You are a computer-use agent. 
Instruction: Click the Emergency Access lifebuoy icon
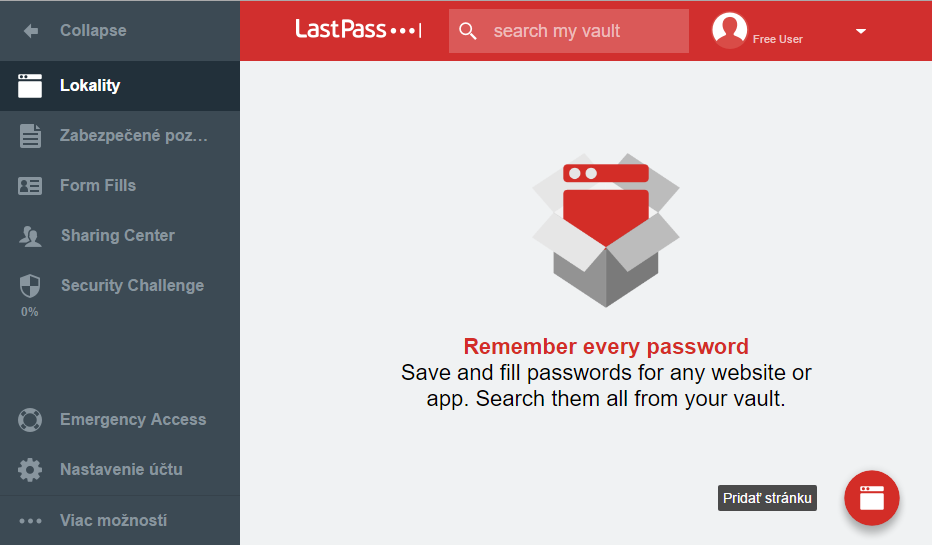point(30,420)
